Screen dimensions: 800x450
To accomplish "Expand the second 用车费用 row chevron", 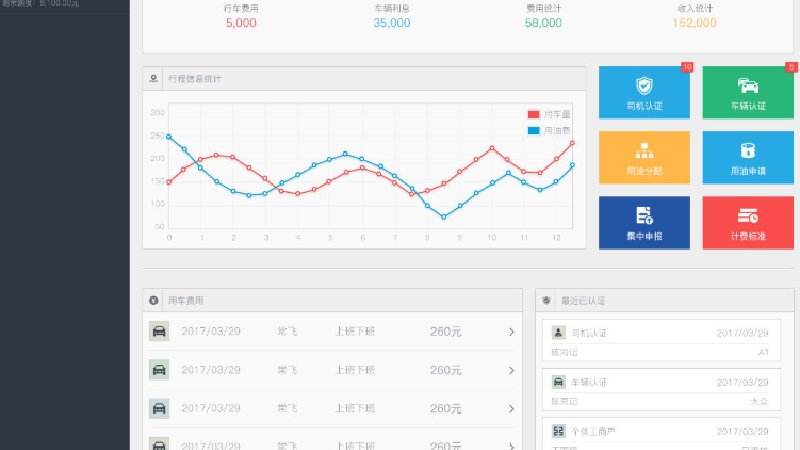I will click(511, 370).
